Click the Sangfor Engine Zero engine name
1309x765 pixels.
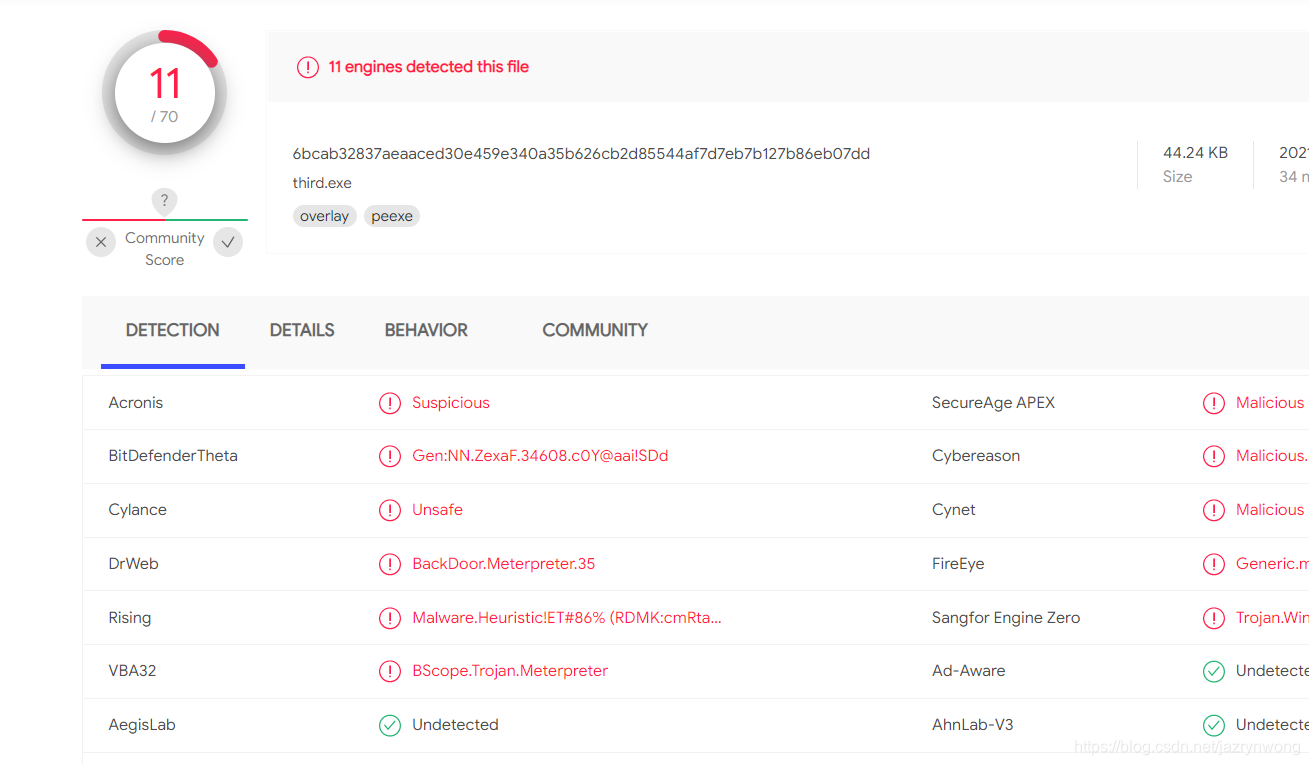click(1006, 618)
